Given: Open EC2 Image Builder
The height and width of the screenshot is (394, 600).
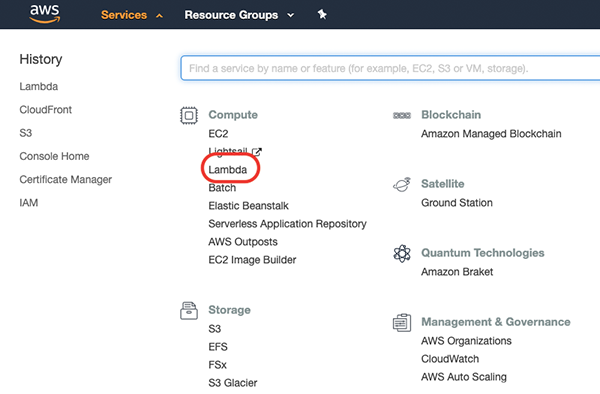Looking at the screenshot, I should coord(252,260).
